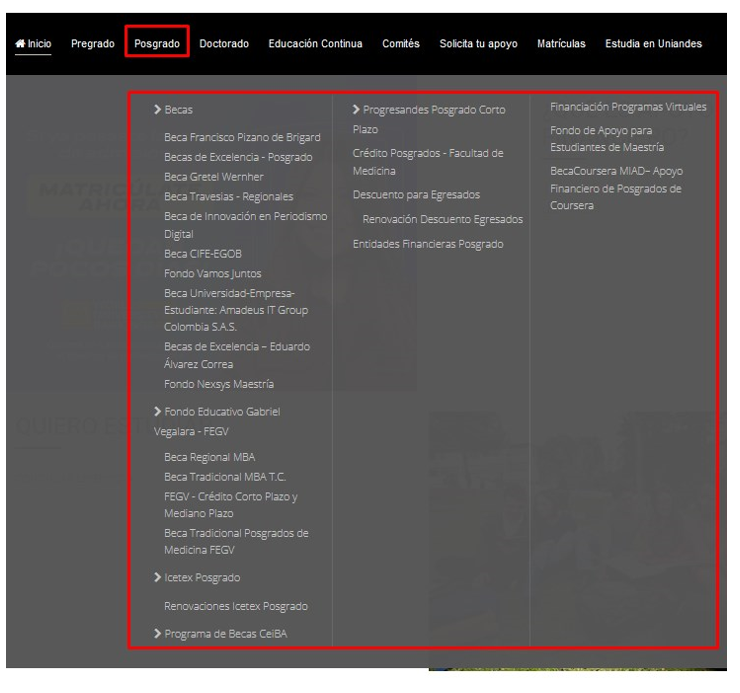740x693 pixels.
Task: Select the Beca CIFE-EGOB link
Action: (x=202, y=254)
